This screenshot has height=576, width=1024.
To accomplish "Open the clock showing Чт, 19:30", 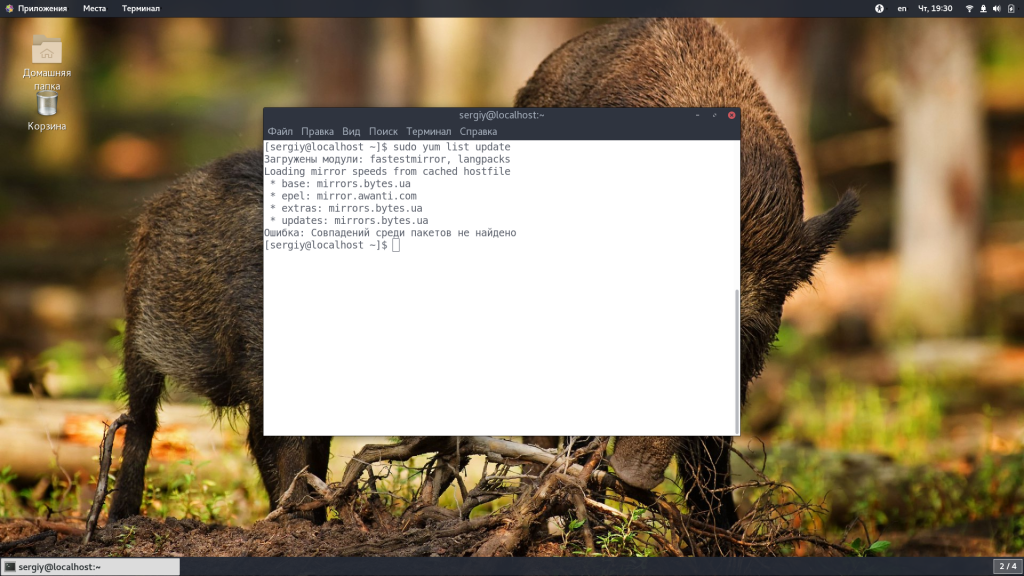I will point(935,8).
